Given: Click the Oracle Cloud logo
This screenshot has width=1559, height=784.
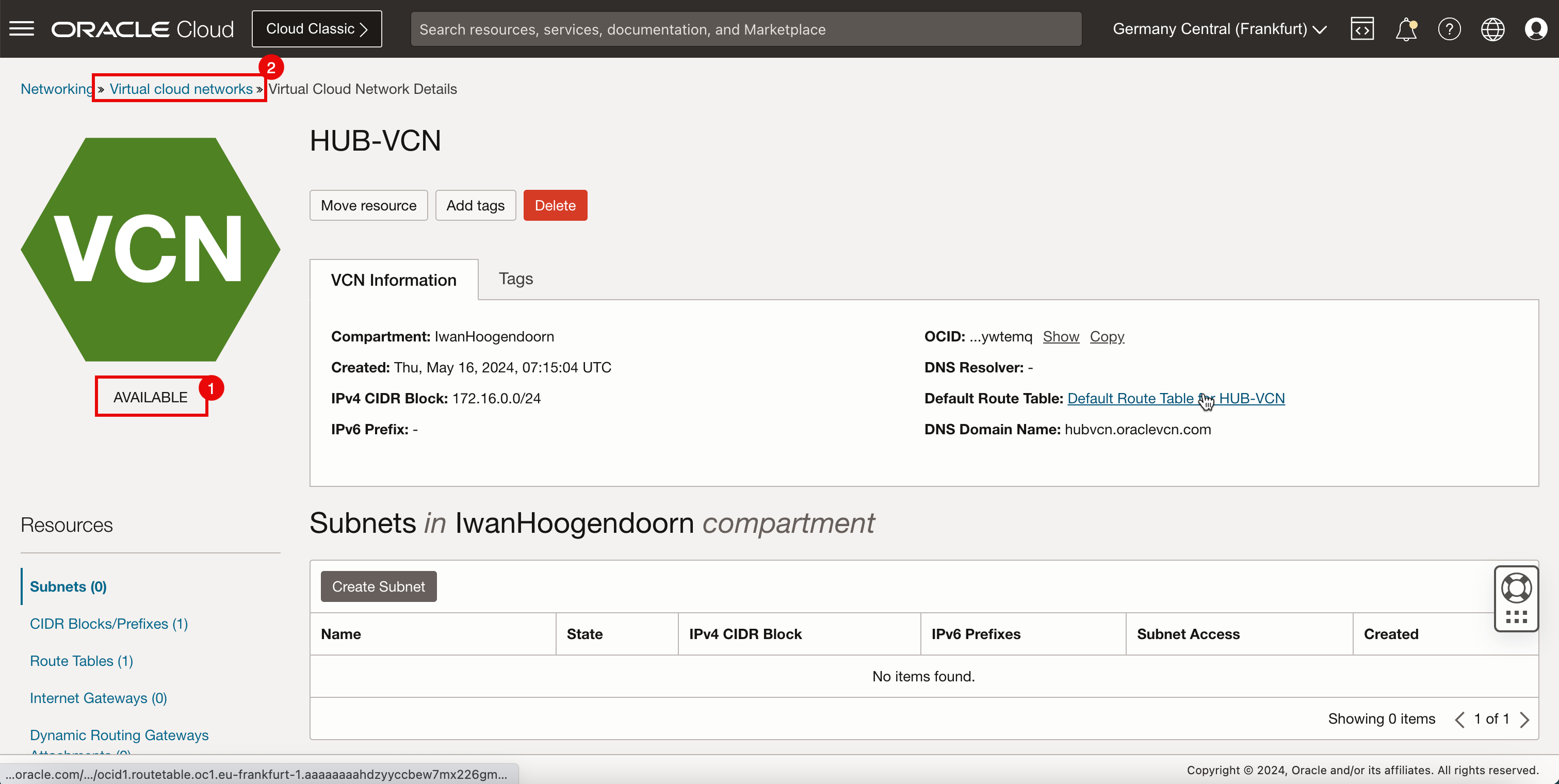Looking at the screenshot, I should (x=142, y=29).
